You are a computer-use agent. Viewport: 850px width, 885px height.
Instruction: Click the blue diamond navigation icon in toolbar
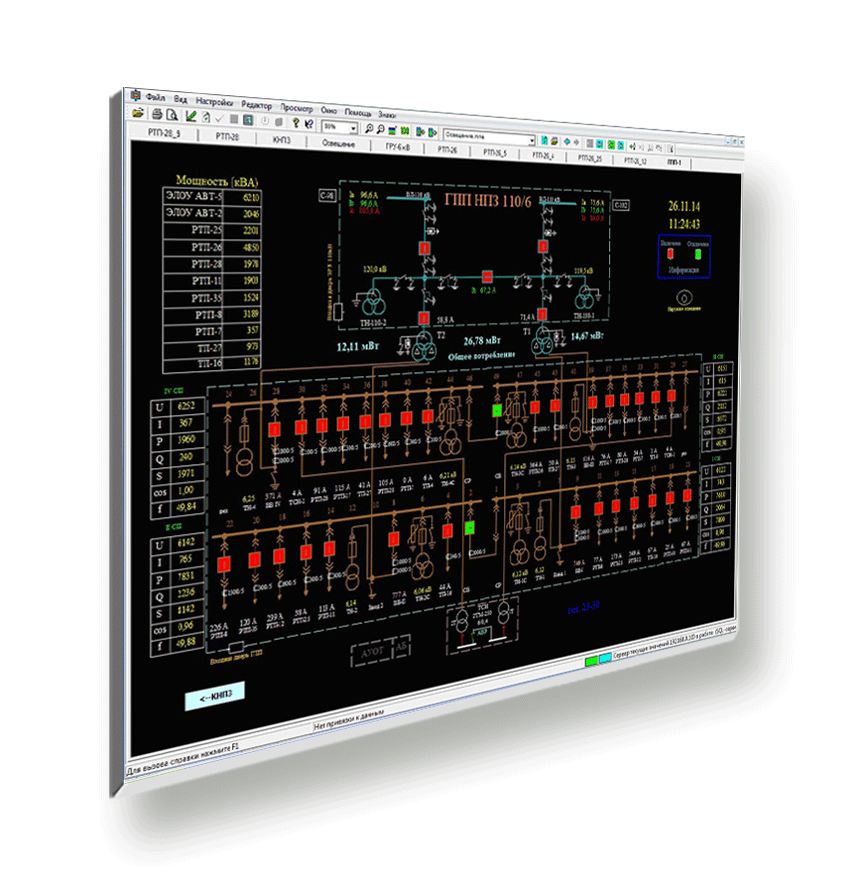pyautogui.click(x=566, y=142)
